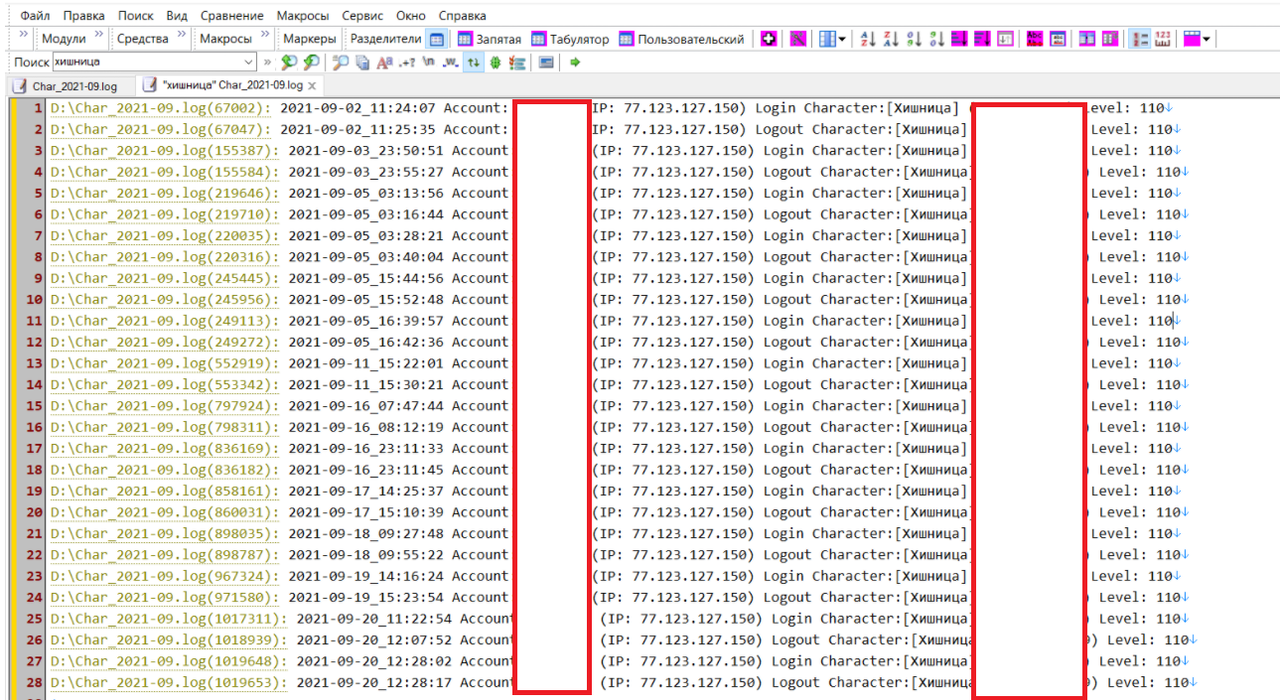This screenshot has width=1280, height=700.
Task: Toggle the \n escape sequence search option
Action: [429, 63]
